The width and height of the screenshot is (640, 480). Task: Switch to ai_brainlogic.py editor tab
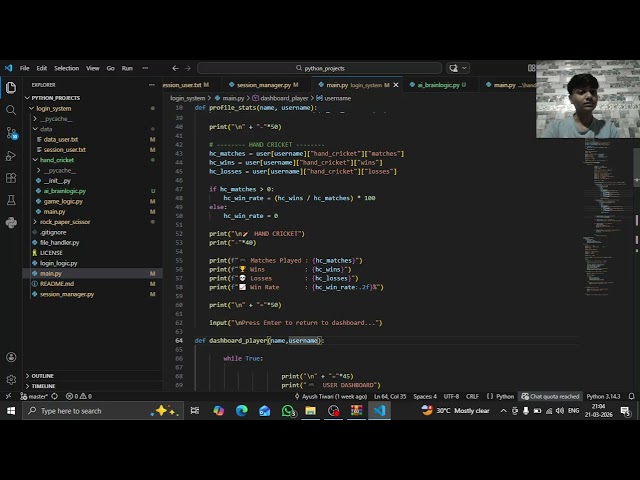coord(438,85)
